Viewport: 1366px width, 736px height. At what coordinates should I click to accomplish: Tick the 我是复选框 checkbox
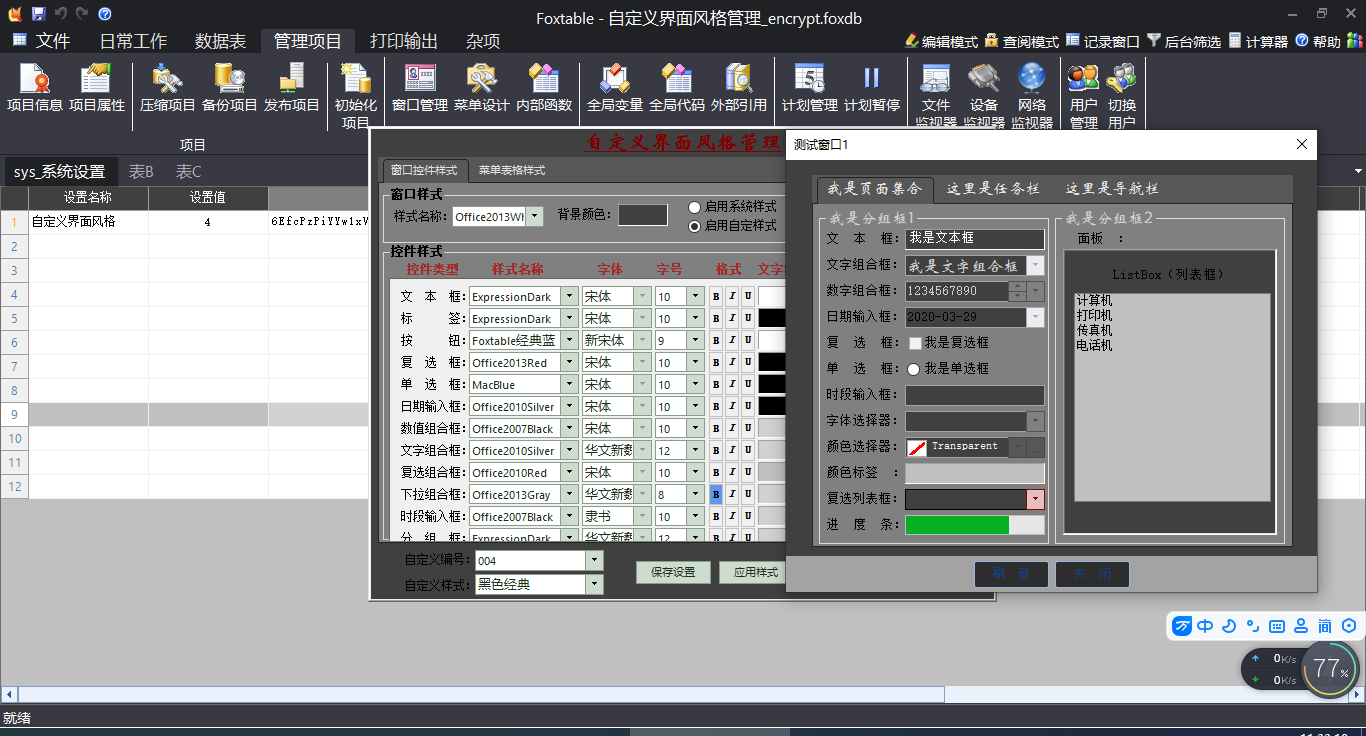pyautogui.click(x=914, y=343)
